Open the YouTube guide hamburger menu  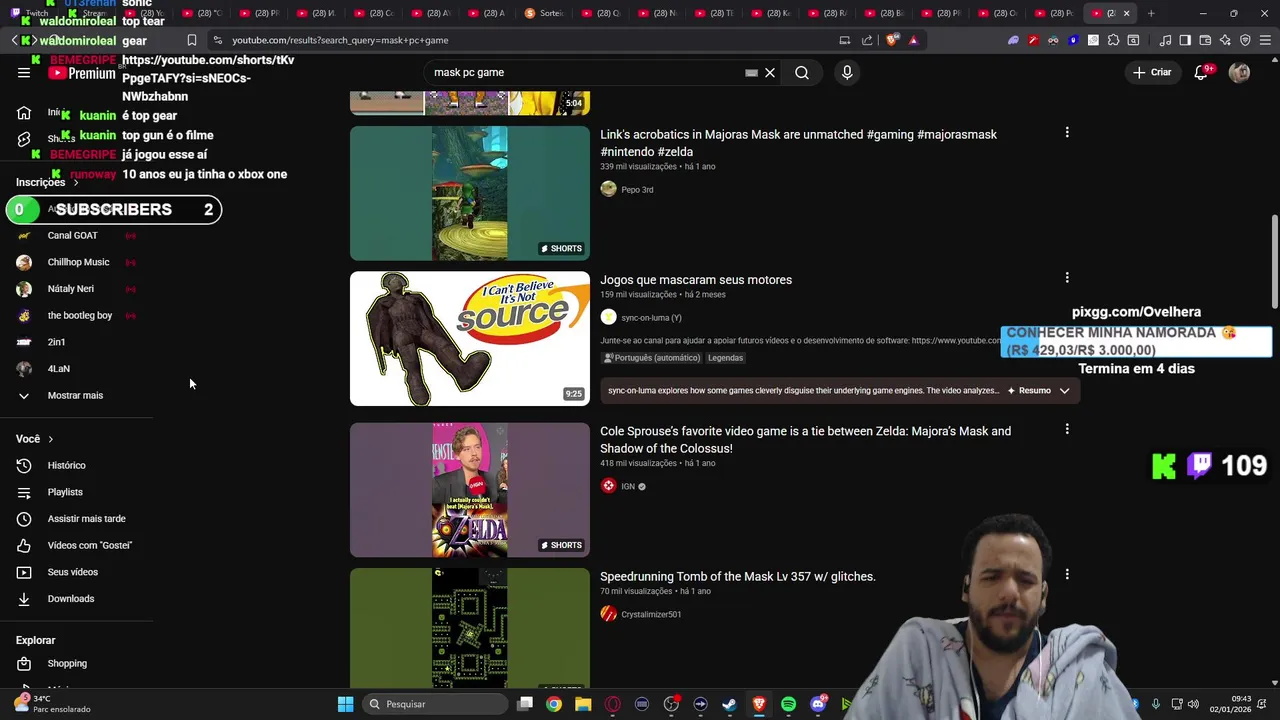24,72
